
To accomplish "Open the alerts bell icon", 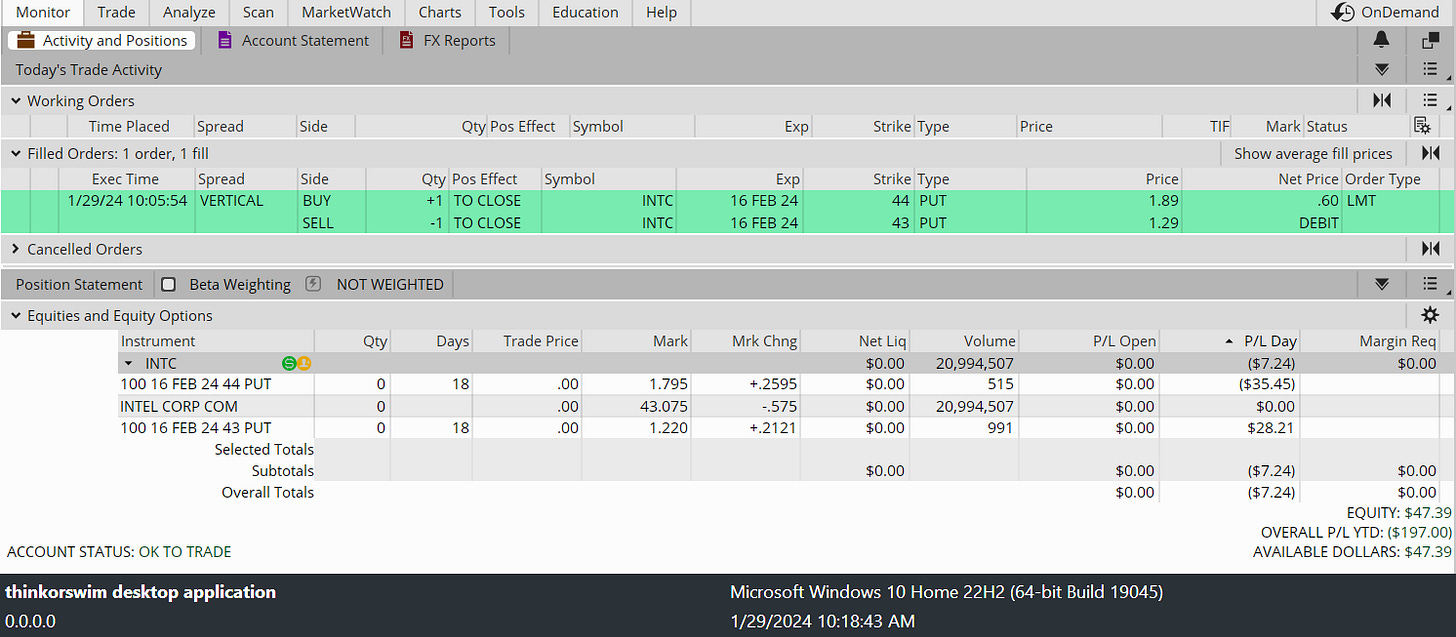I will coord(1381,41).
